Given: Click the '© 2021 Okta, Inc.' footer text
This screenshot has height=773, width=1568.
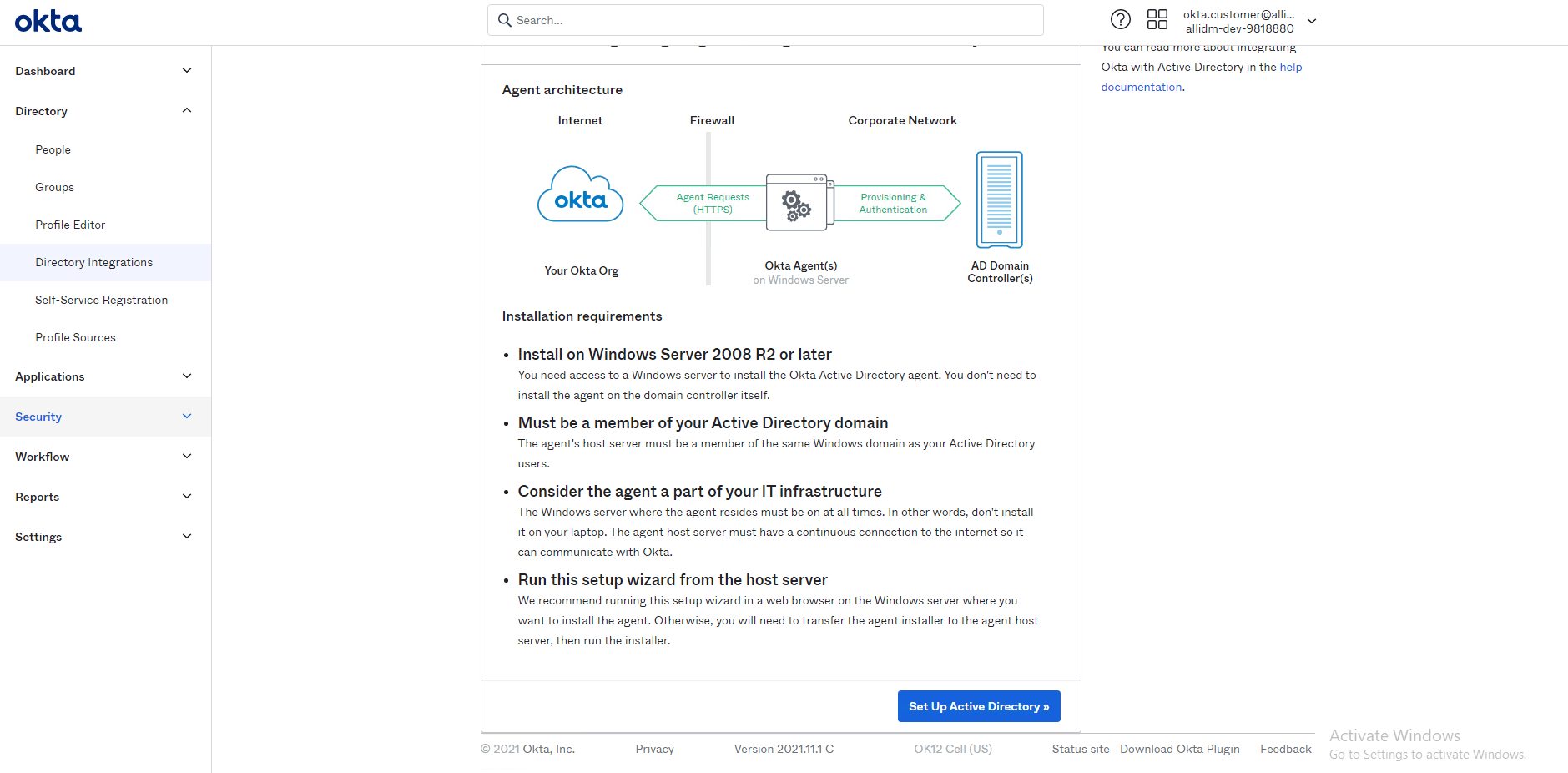Looking at the screenshot, I should pyautogui.click(x=527, y=749).
